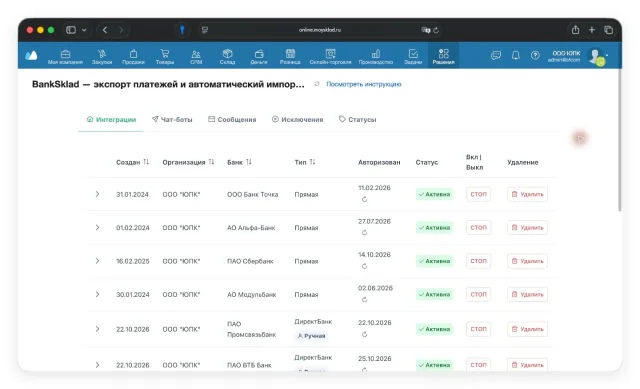
Task: Expand the АО Альфа-Банк row
Action: (x=97, y=227)
